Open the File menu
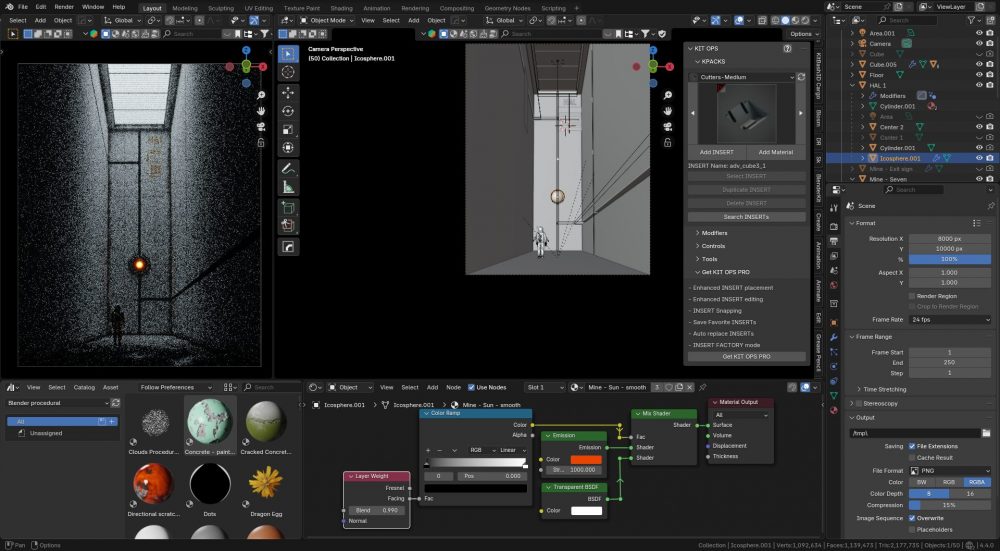Viewport: 1000px width, 551px height. point(23,6)
